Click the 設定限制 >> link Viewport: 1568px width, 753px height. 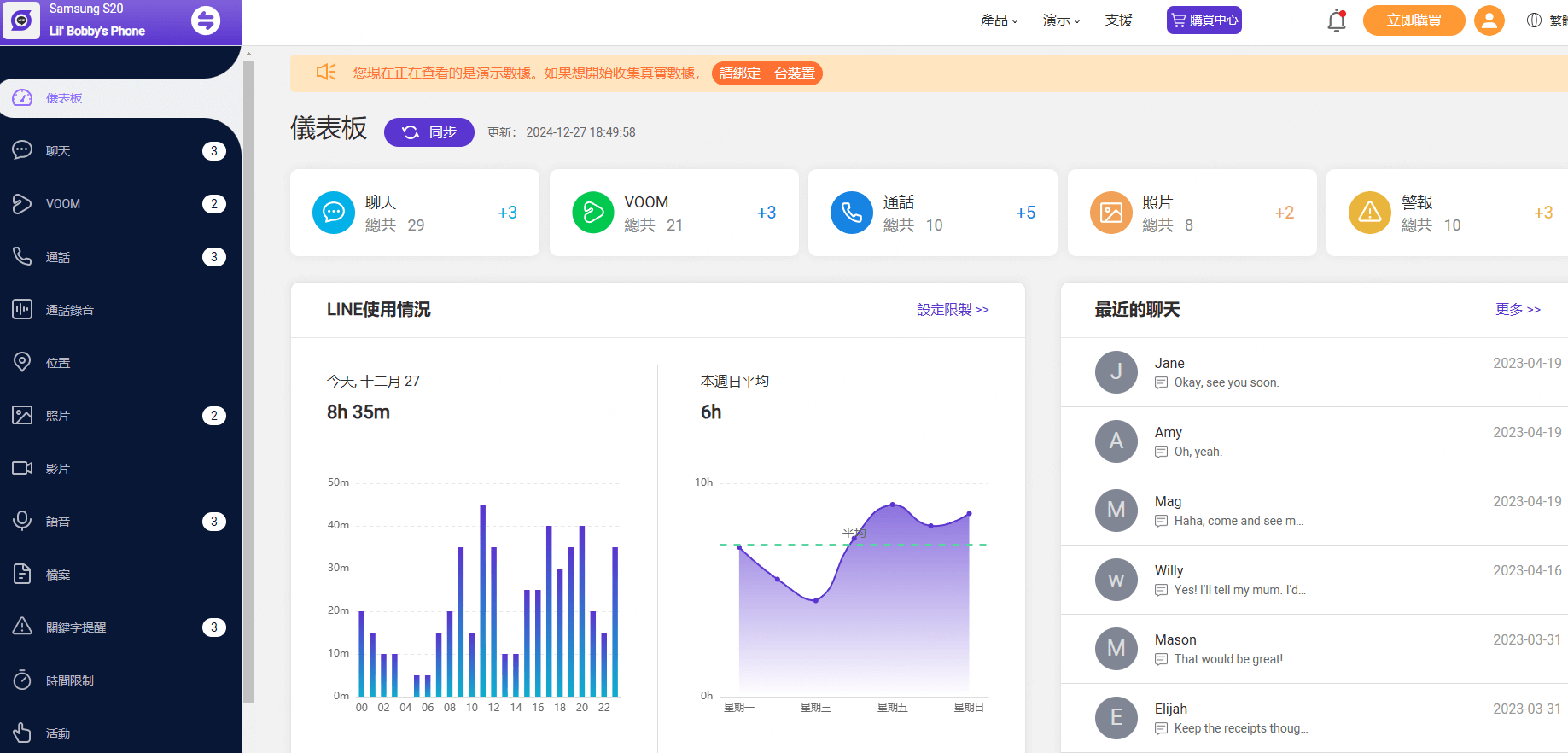click(953, 310)
